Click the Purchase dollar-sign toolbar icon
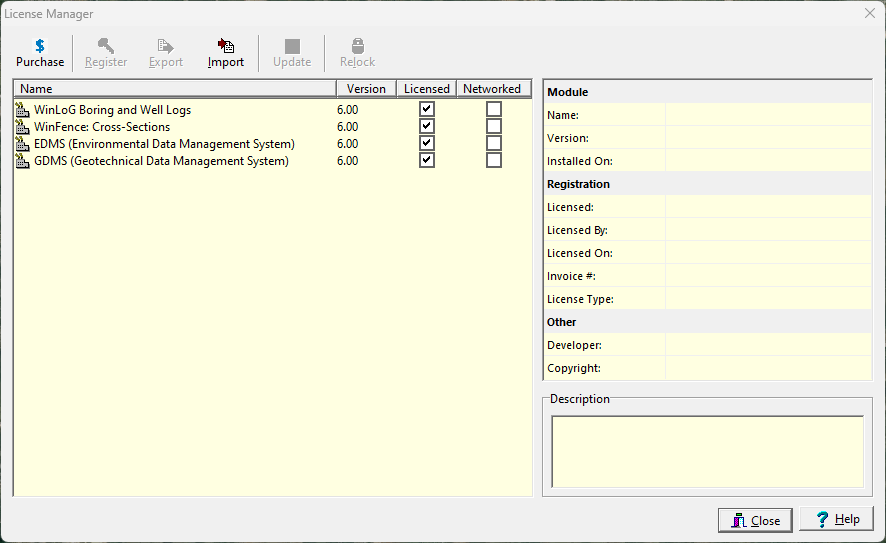 point(40,46)
